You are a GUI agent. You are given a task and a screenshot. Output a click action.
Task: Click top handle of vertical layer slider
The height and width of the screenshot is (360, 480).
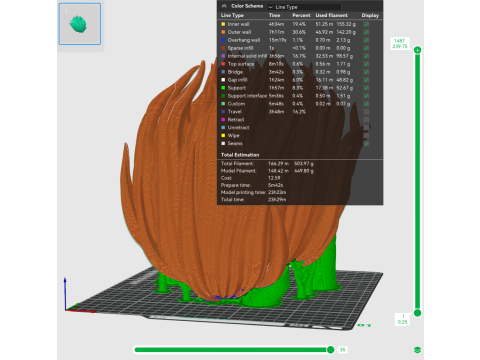417,50
